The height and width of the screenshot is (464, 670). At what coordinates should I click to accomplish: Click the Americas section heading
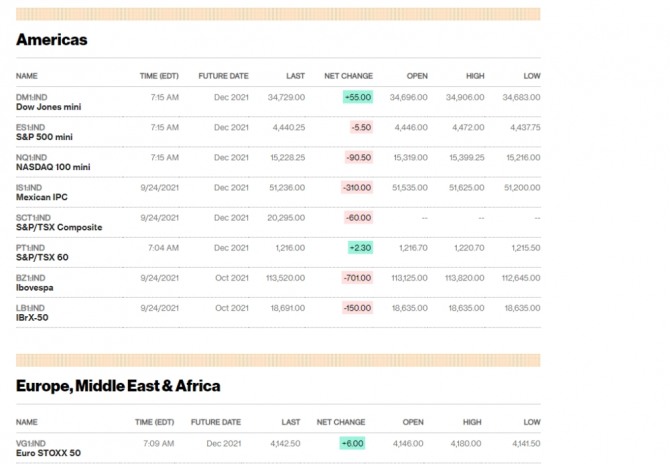point(52,40)
